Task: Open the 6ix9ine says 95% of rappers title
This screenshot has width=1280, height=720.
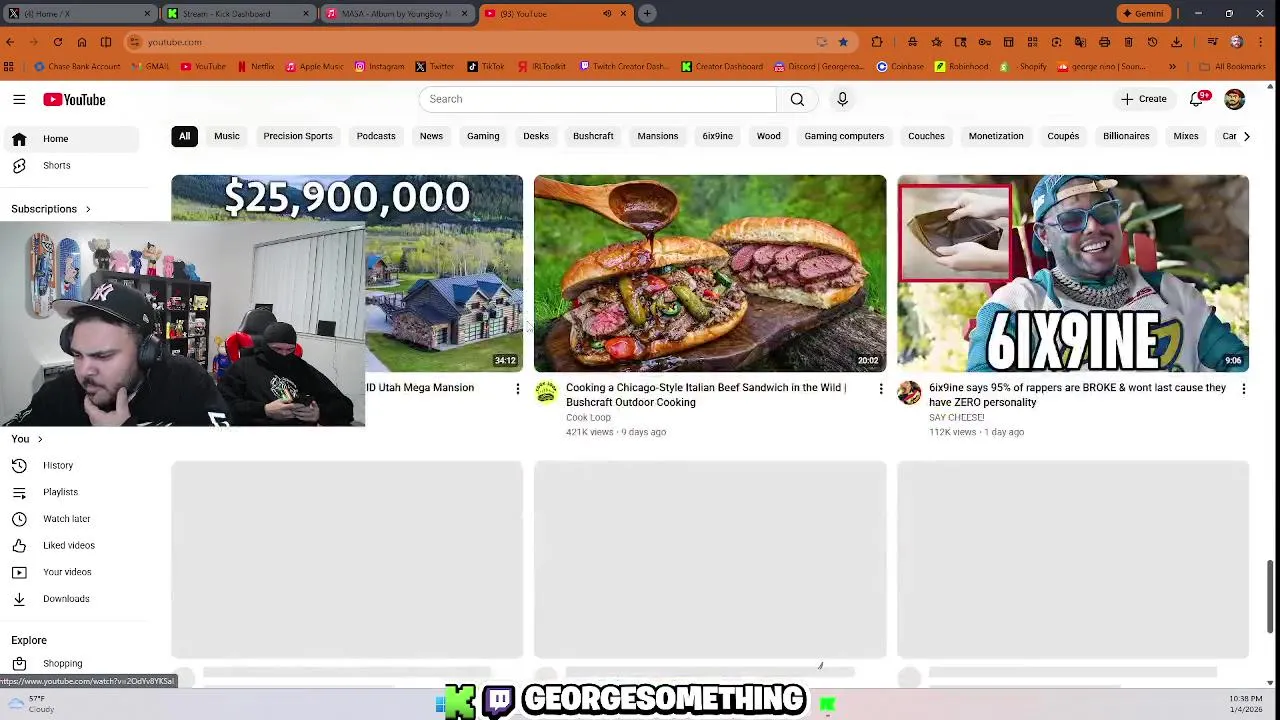Action: coord(1077,395)
